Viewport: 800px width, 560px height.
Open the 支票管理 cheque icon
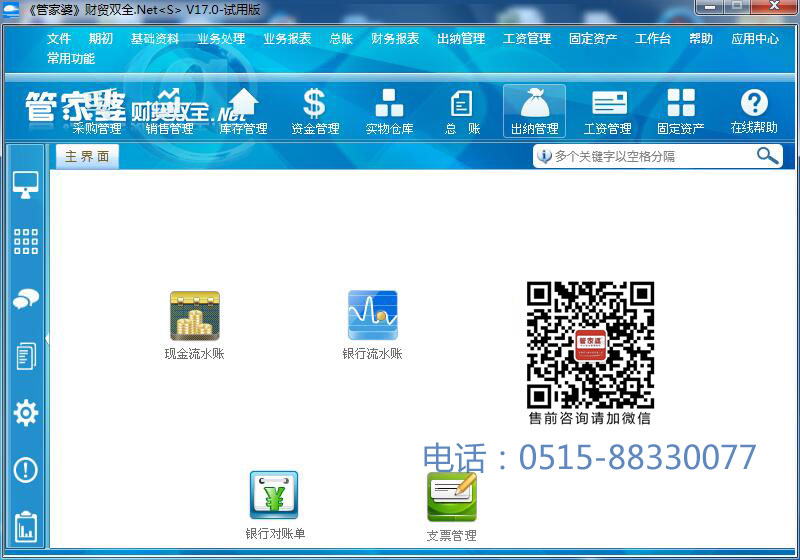pos(452,496)
